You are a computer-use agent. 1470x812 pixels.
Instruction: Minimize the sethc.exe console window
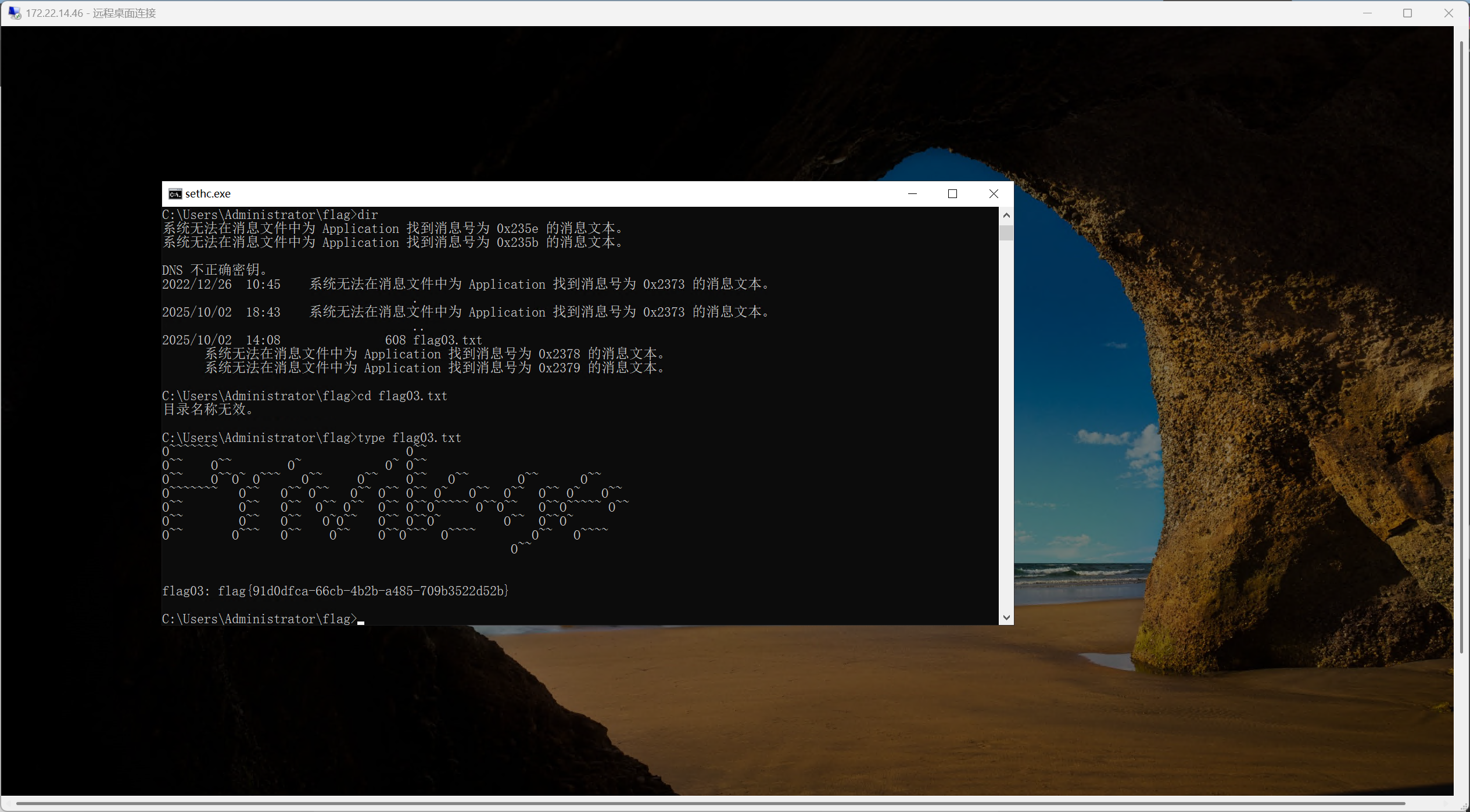(912, 194)
